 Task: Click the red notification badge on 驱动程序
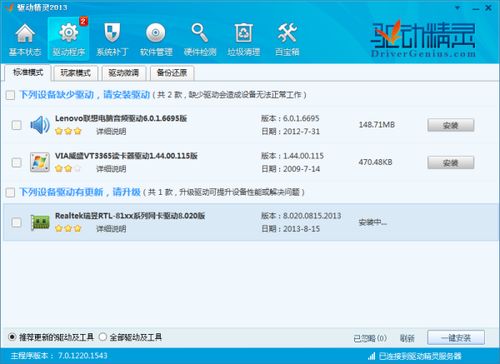[83, 21]
